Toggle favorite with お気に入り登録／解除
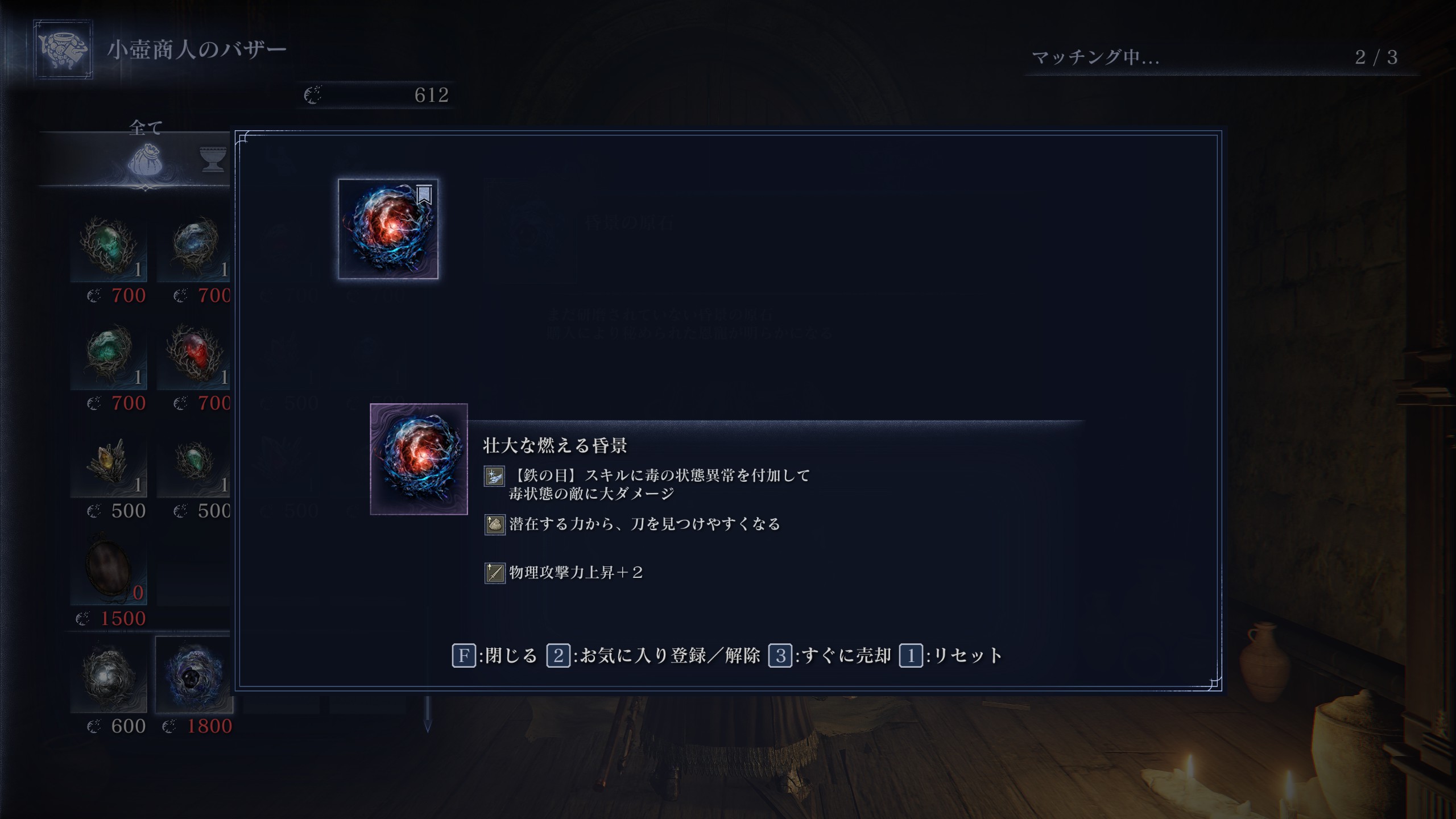Screen dimensions: 1456x819 tap(653, 656)
